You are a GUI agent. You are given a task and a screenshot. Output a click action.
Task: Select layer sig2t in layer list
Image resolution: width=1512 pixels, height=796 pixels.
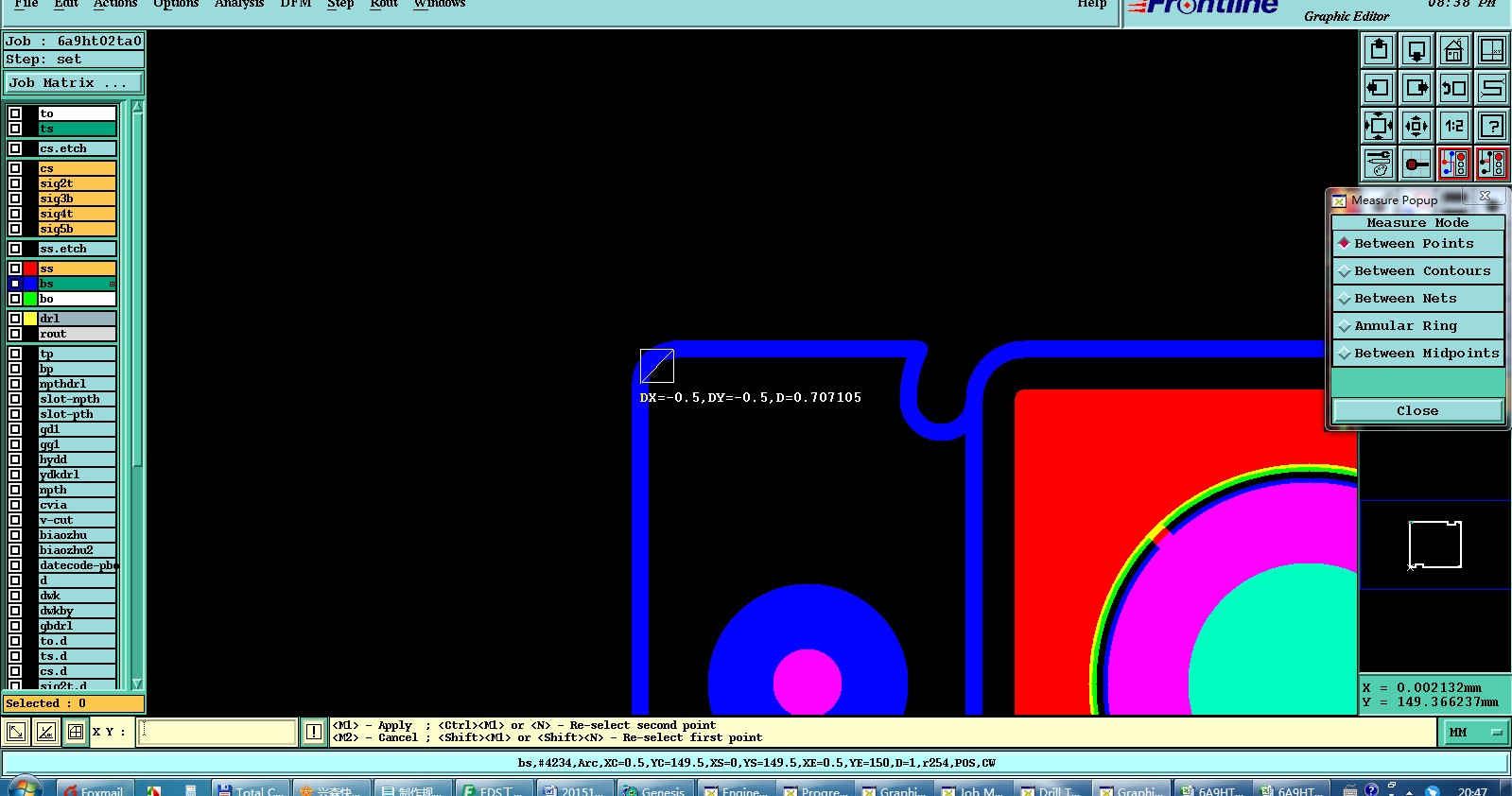78,183
